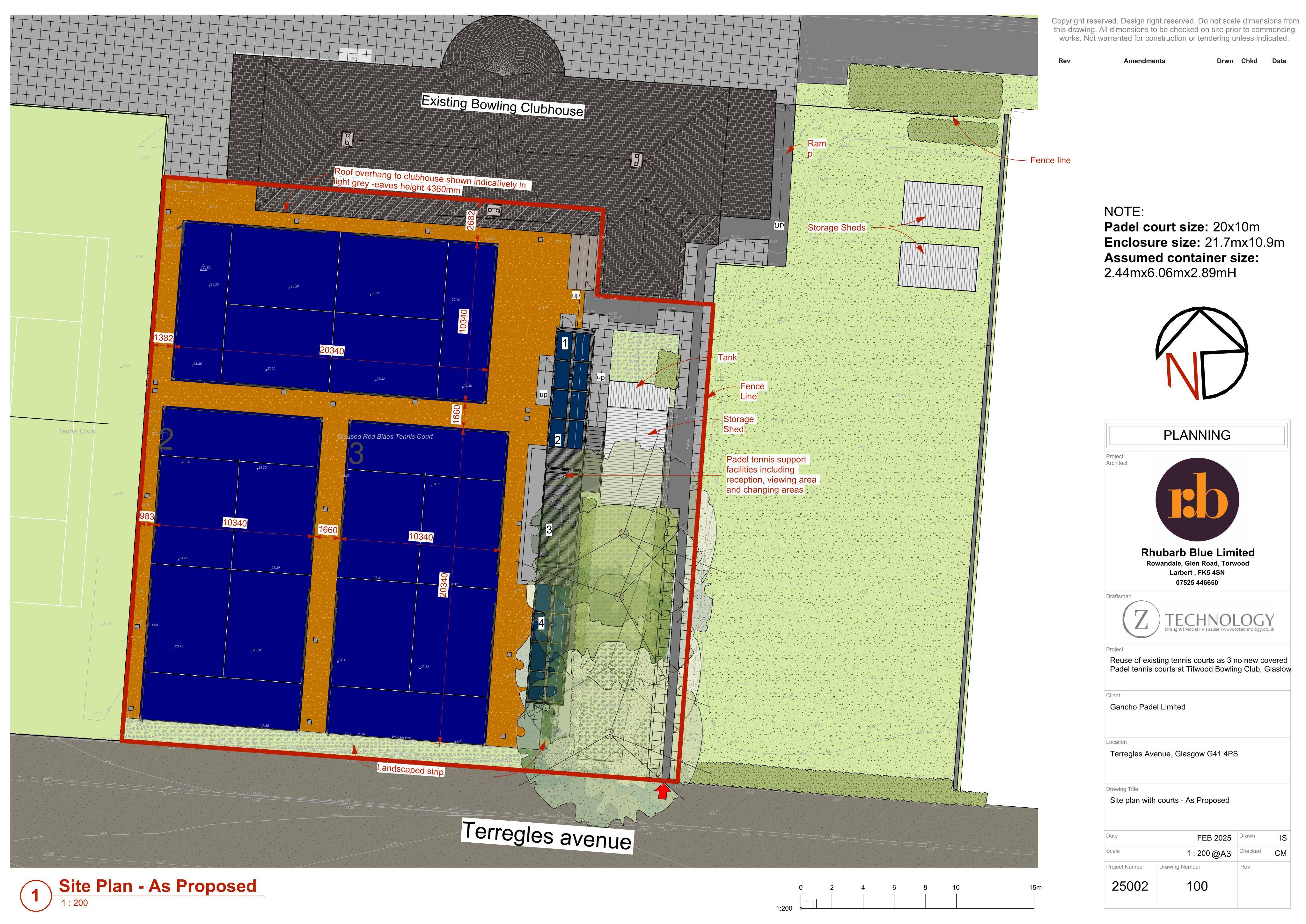Image resolution: width=1306 pixels, height=924 pixels.
Task: Click drawing number 100 field
Action: [1197, 886]
